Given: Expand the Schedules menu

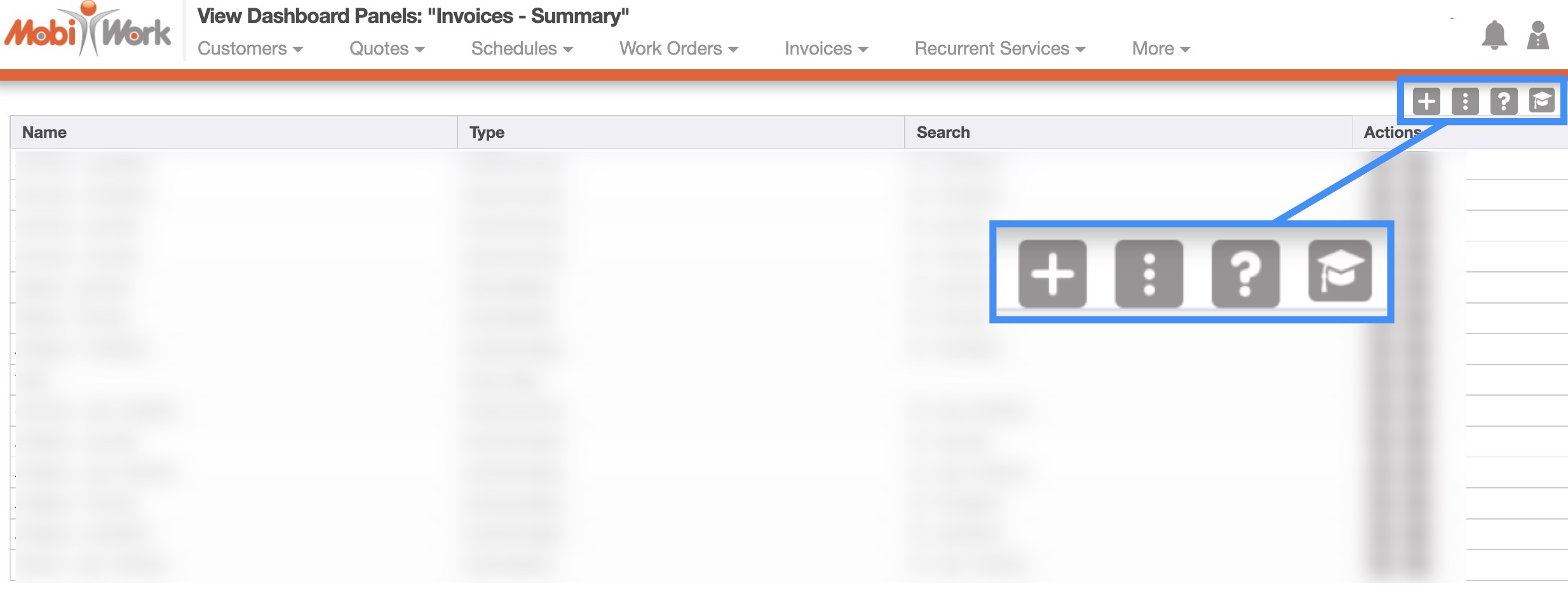Looking at the screenshot, I should pos(522,49).
